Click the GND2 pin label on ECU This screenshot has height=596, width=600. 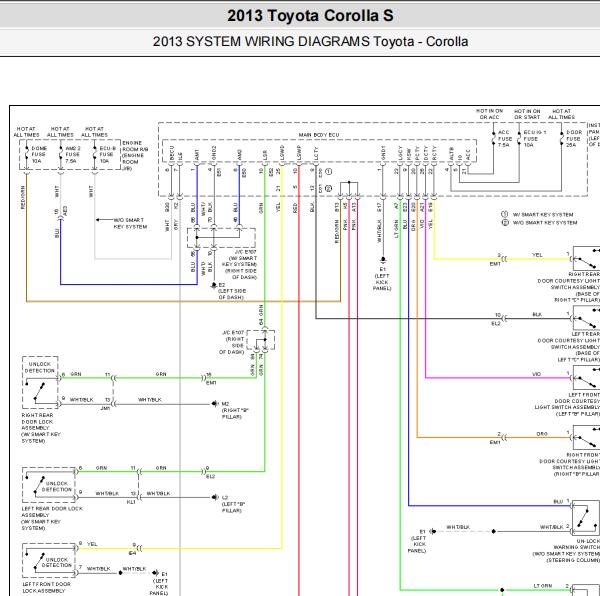click(214, 153)
